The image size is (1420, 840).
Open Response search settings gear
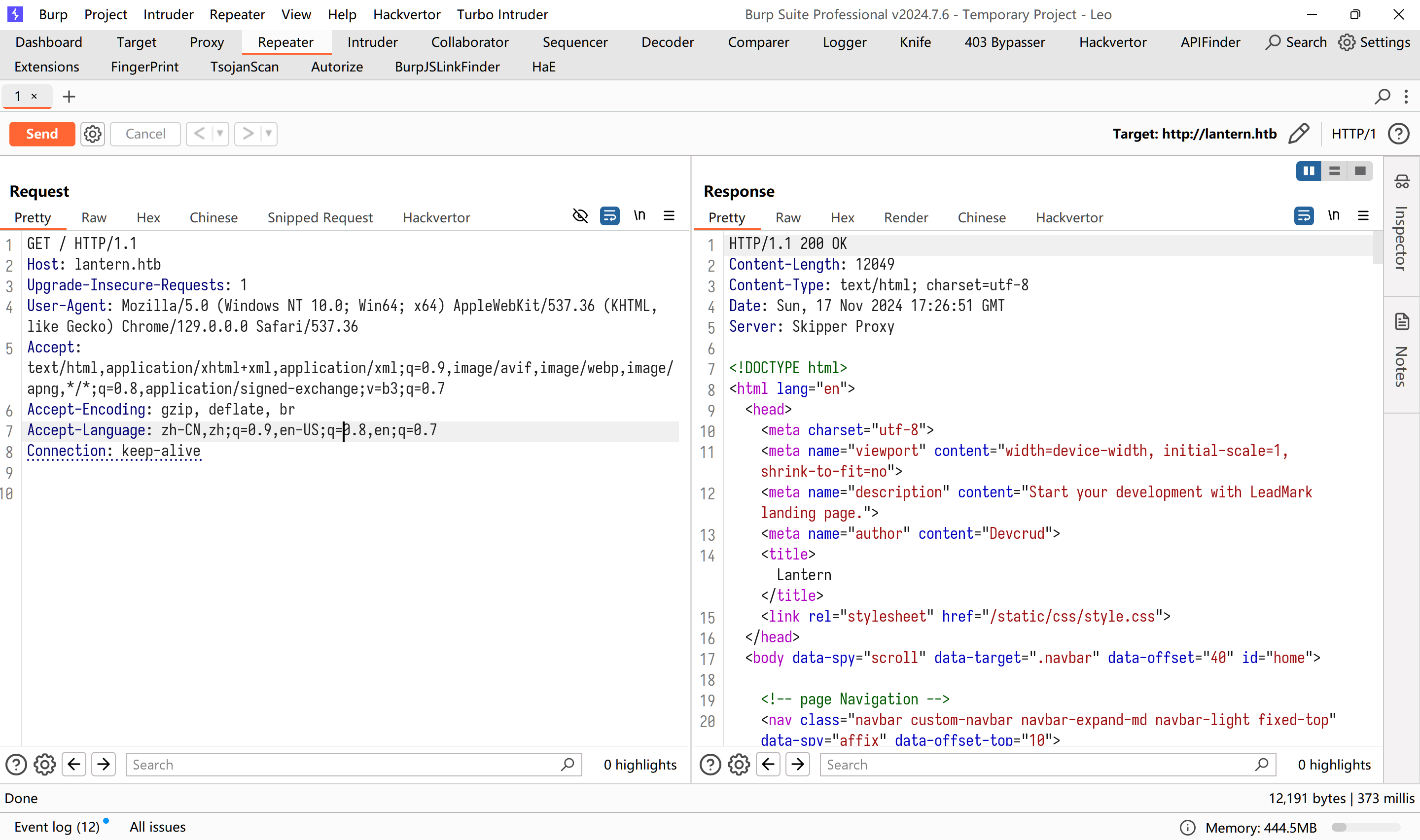click(x=739, y=765)
